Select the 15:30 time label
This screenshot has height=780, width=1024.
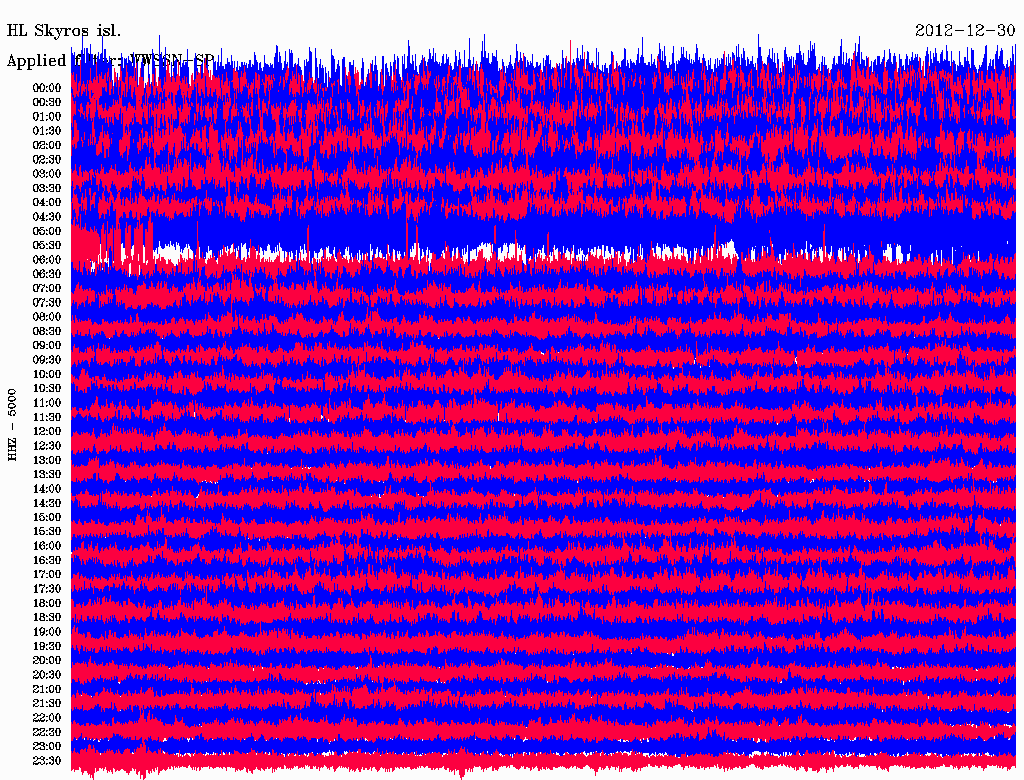click(47, 532)
